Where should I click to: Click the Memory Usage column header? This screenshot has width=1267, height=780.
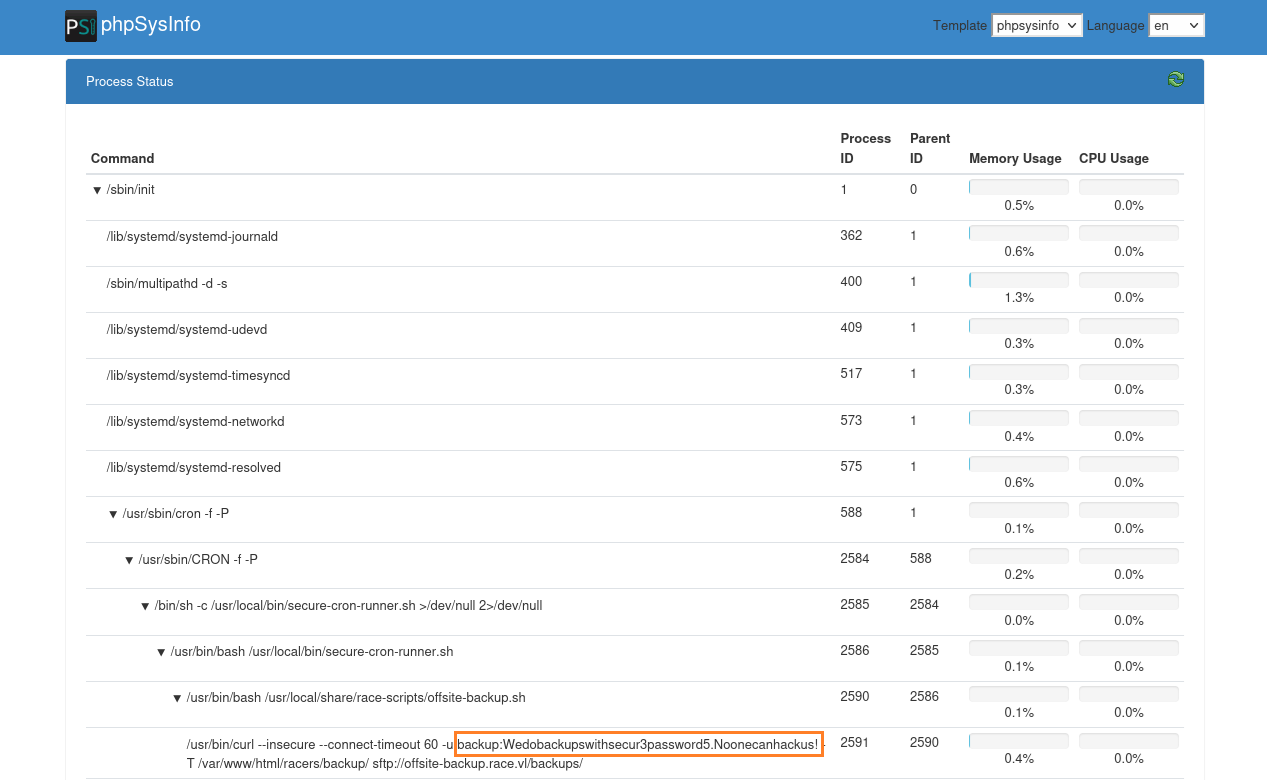pyautogui.click(x=1015, y=158)
